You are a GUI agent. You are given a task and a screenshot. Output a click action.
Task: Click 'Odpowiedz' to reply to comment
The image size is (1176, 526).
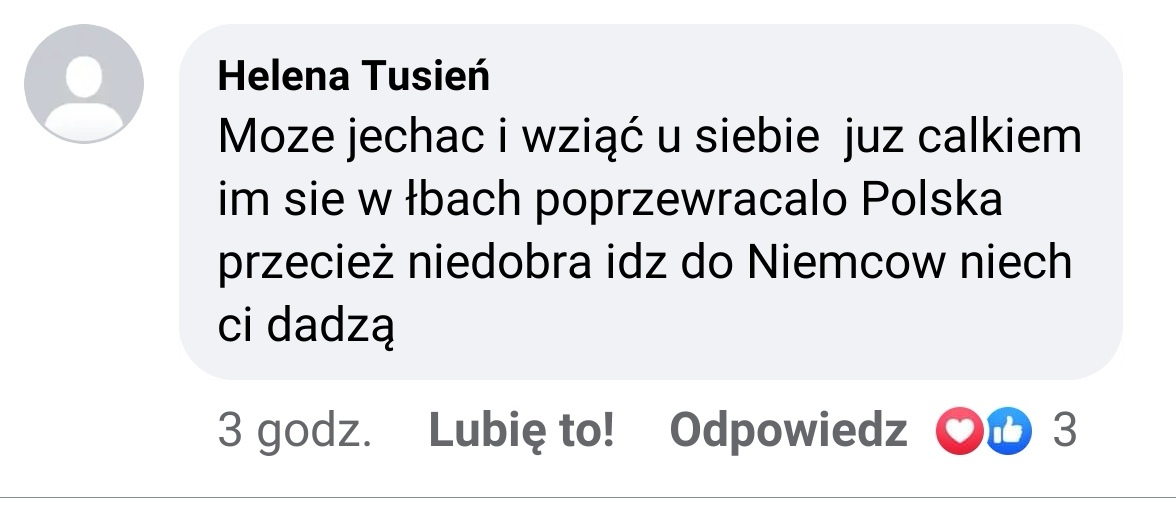788,432
